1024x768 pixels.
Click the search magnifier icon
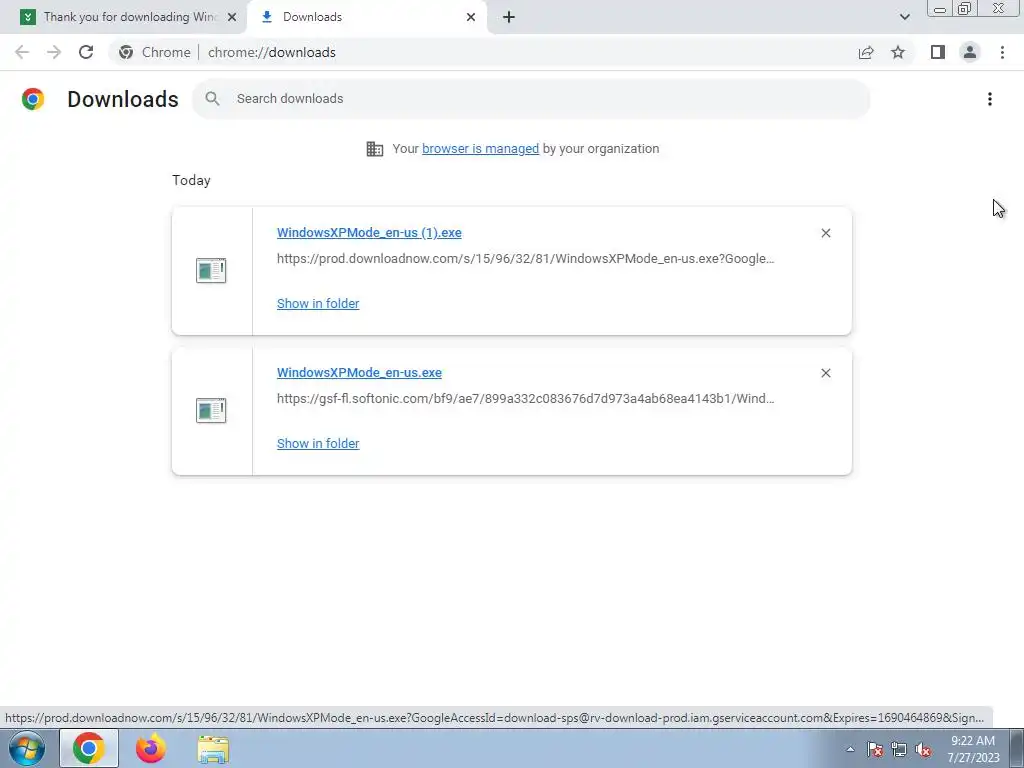[x=212, y=99]
